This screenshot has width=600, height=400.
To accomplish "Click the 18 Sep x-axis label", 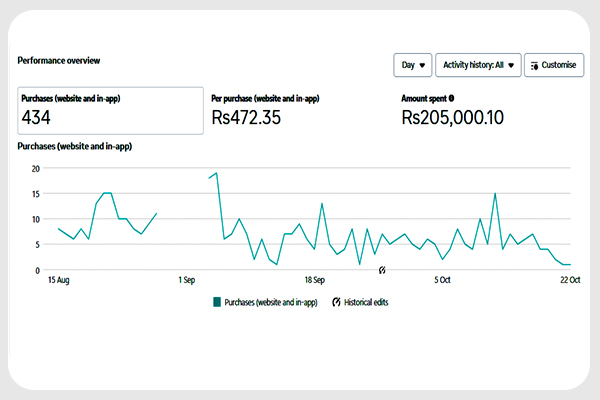I will pyautogui.click(x=315, y=281).
